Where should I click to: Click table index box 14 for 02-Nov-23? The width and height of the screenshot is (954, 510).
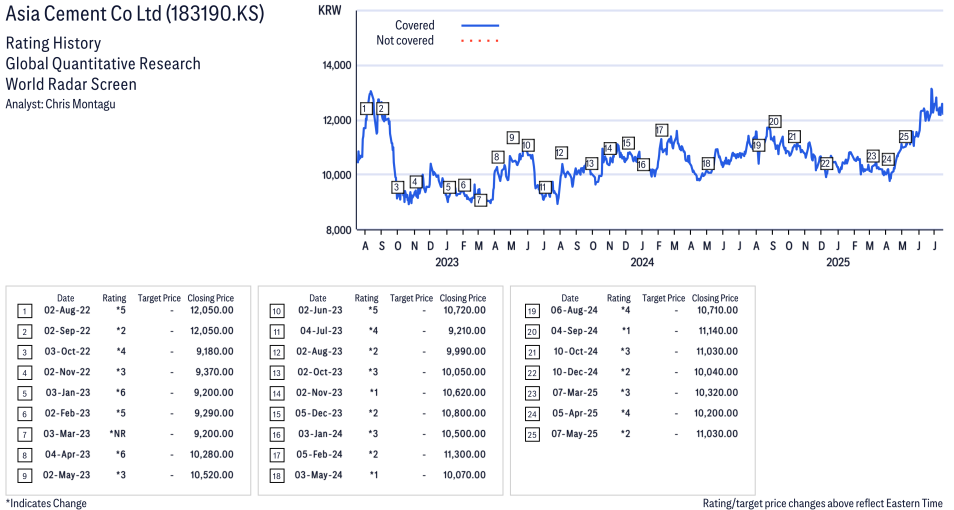277,394
